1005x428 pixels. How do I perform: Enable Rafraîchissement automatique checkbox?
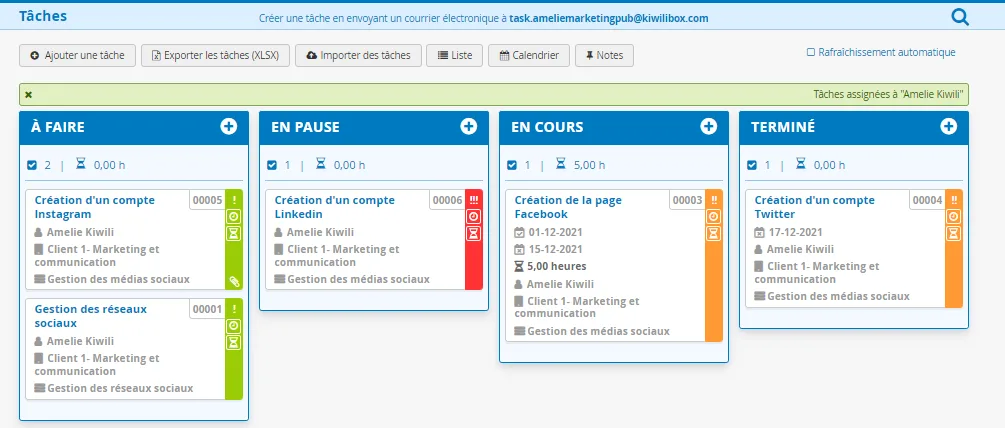[811, 53]
